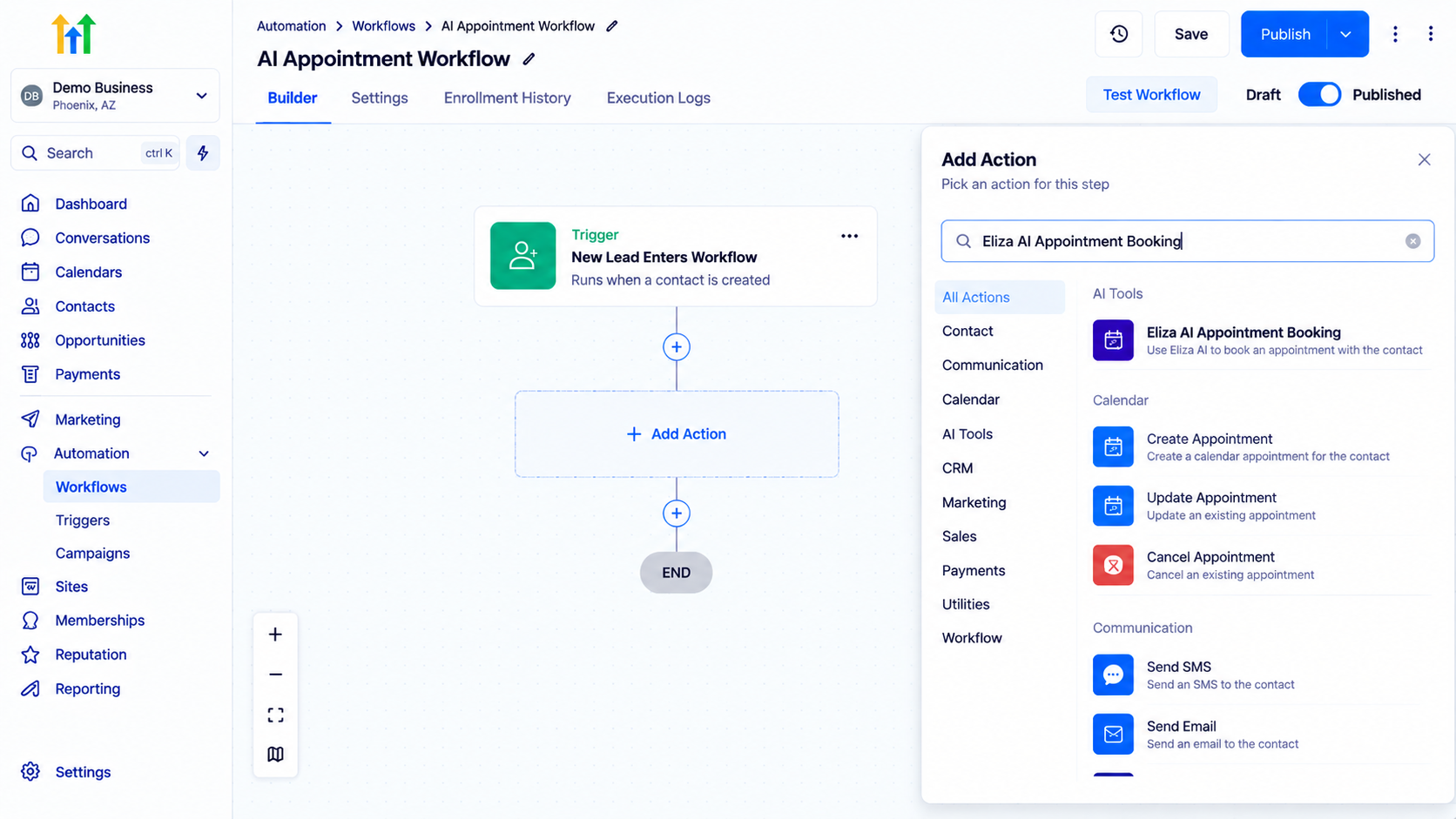Open Calendars in the sidebar
This screenshot has height=819, width=1456.
pyautogui.click(x=89, y=272)
